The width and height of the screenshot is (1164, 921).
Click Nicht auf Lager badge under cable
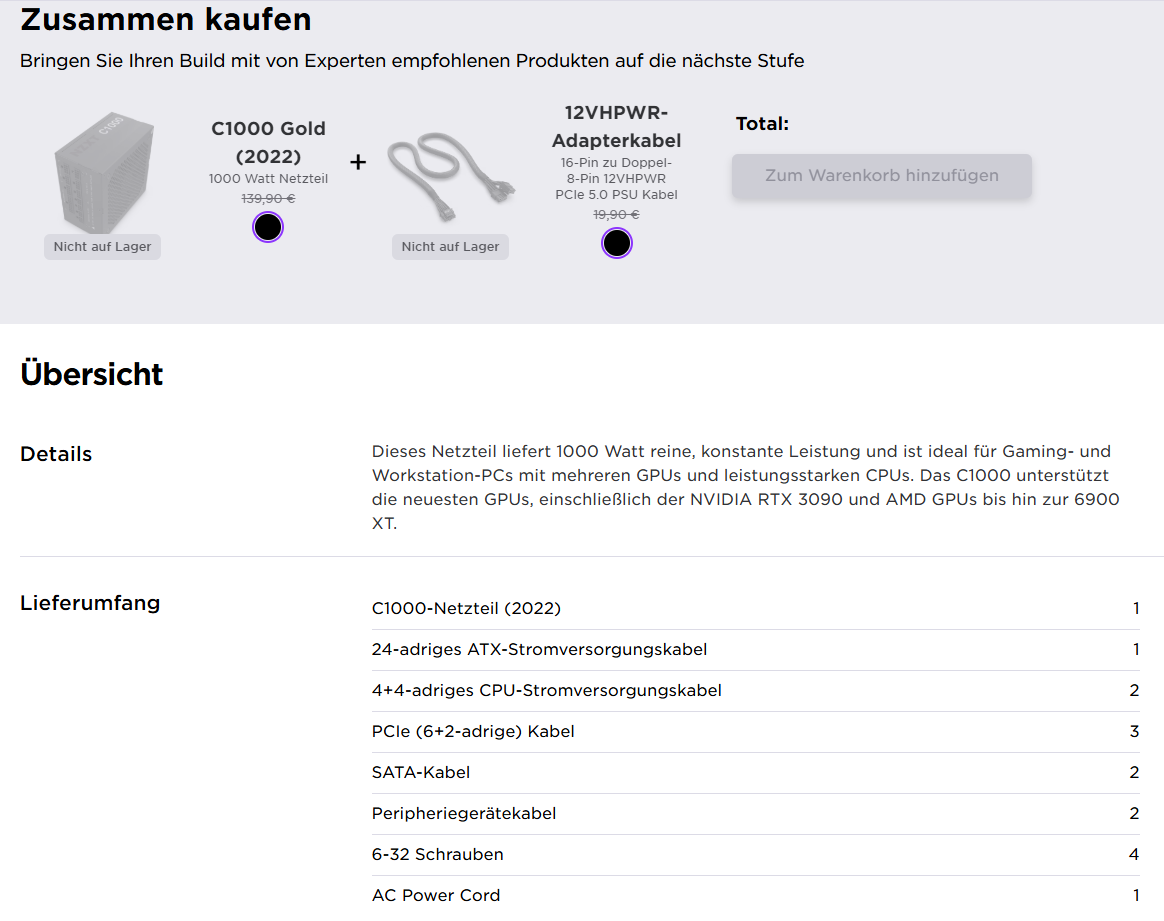tap(451, 247)
